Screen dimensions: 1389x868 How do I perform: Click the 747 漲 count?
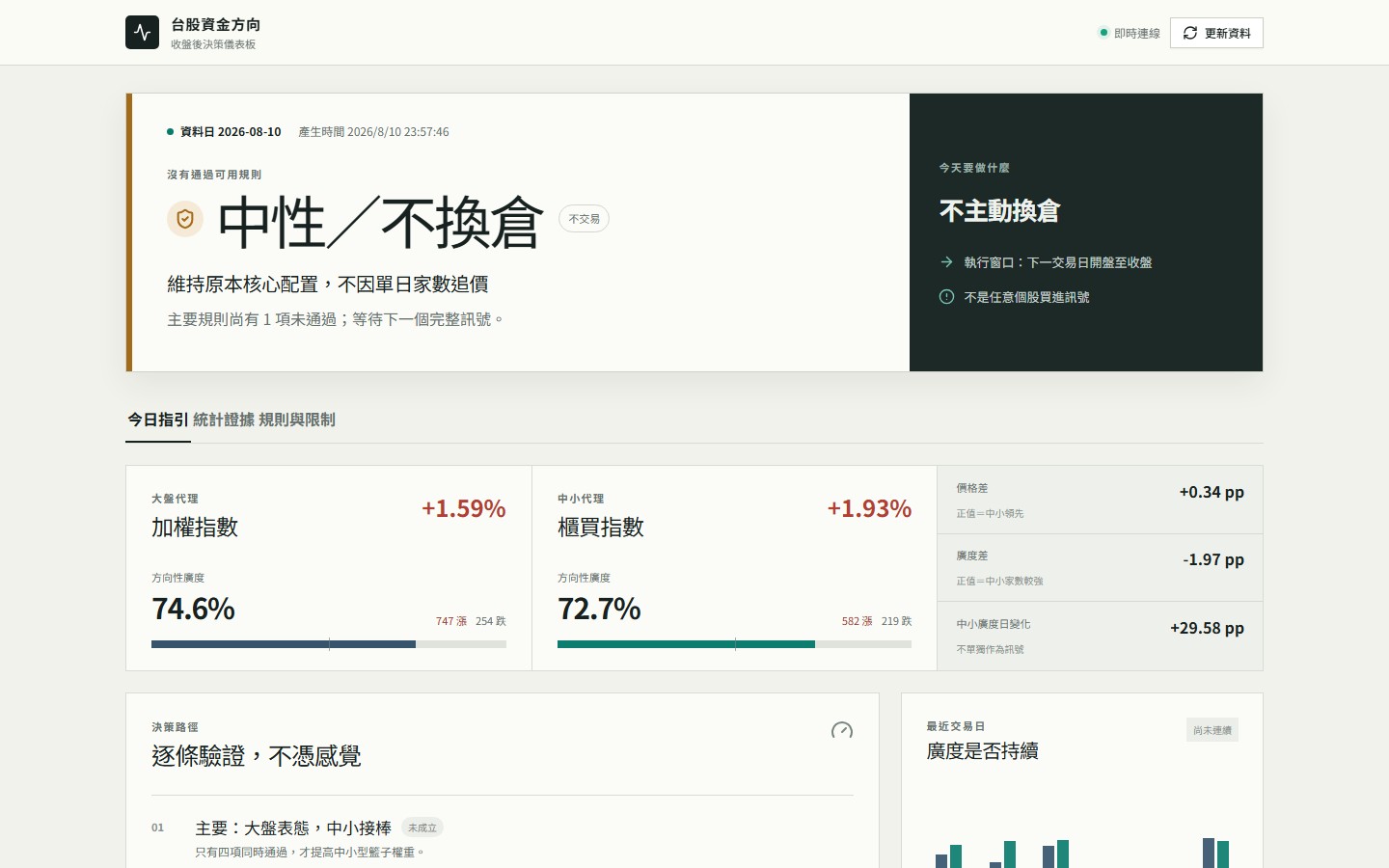pos(451,621)
